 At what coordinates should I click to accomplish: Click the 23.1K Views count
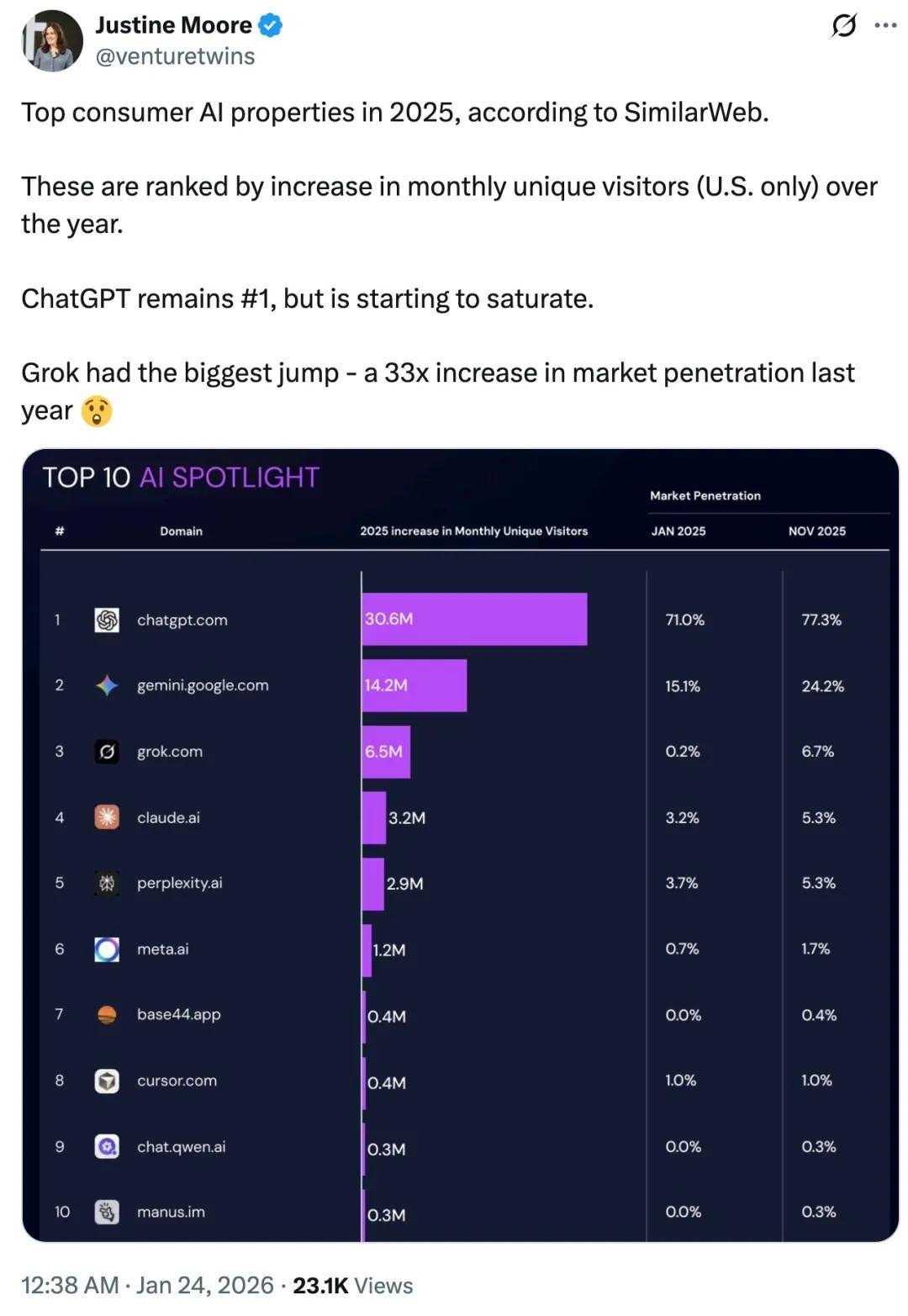pos(353,1285)
